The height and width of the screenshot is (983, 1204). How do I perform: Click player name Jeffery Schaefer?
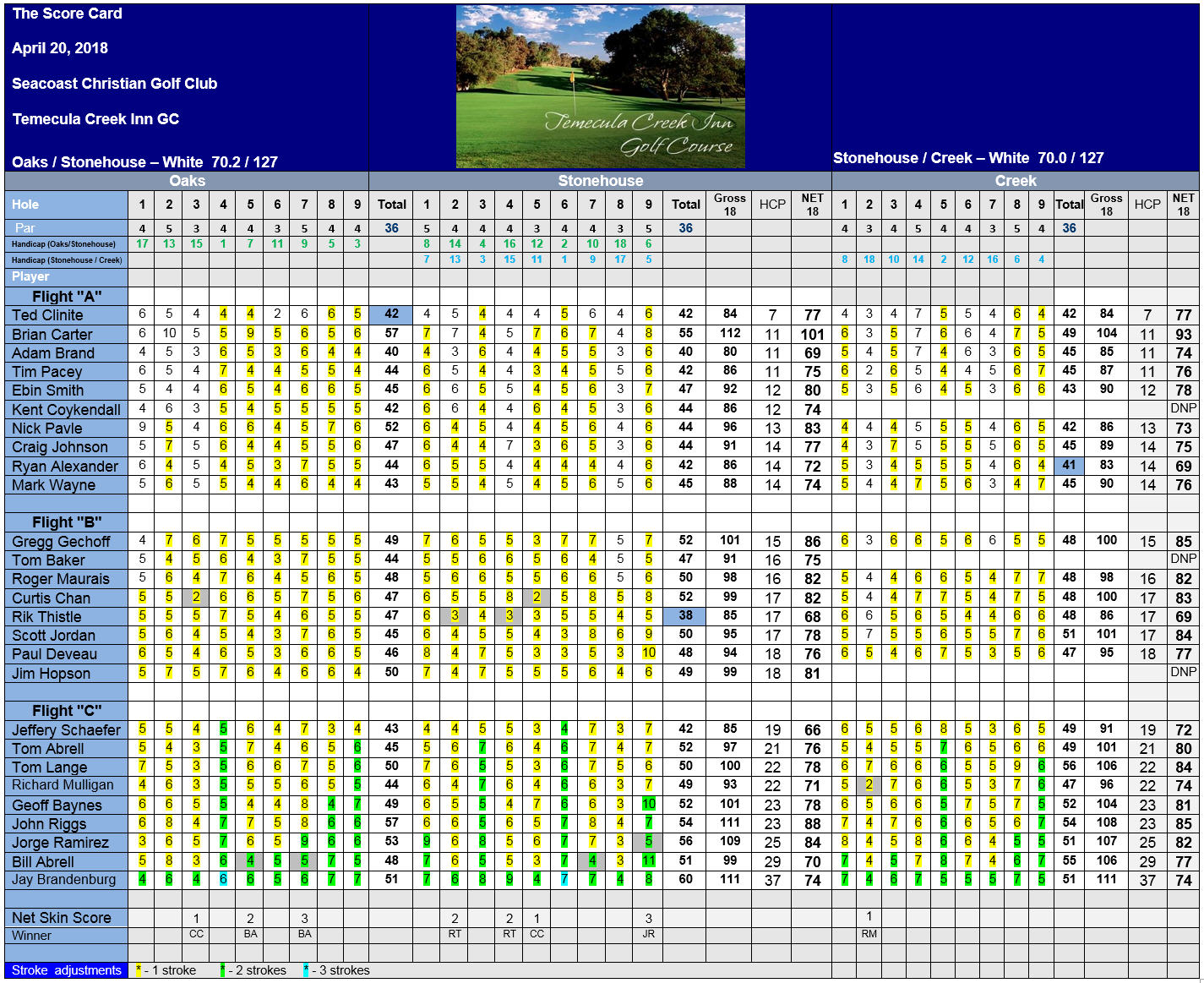click(x=66, y=730)
